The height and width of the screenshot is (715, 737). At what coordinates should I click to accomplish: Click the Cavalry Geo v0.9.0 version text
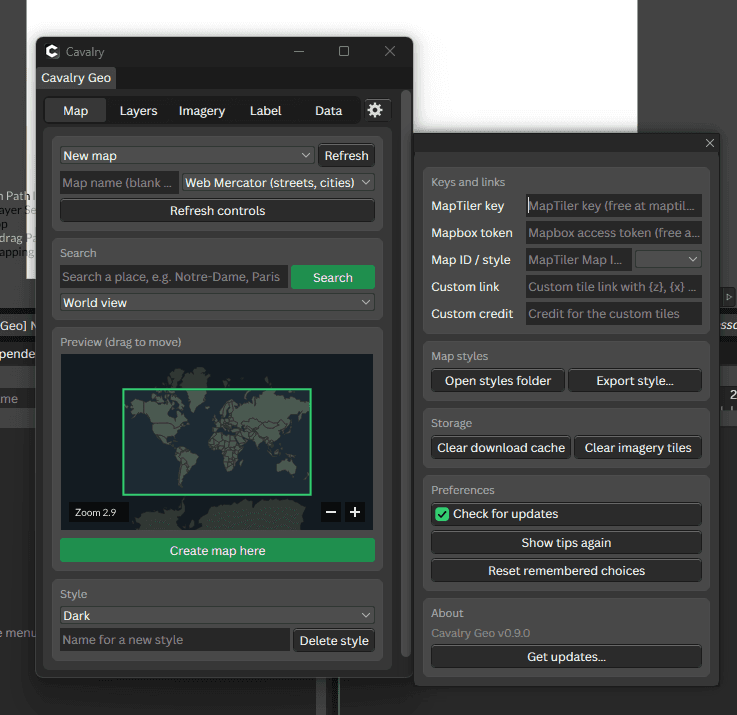[480, 633]
